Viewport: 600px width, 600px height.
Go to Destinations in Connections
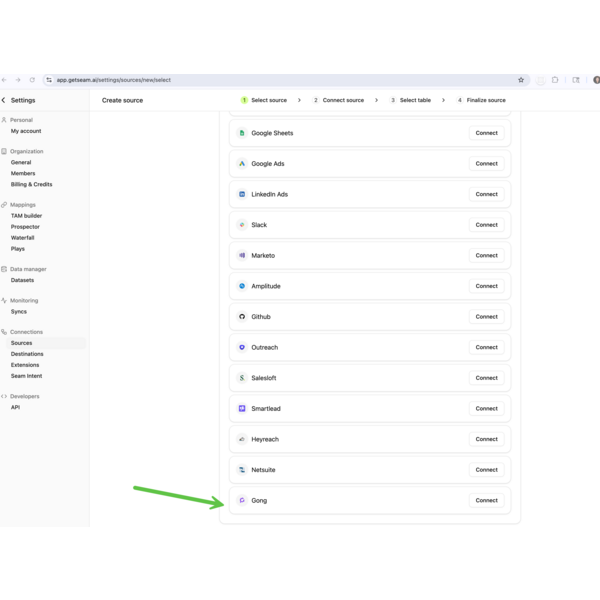pyautogui.click(x=27, y=354)
